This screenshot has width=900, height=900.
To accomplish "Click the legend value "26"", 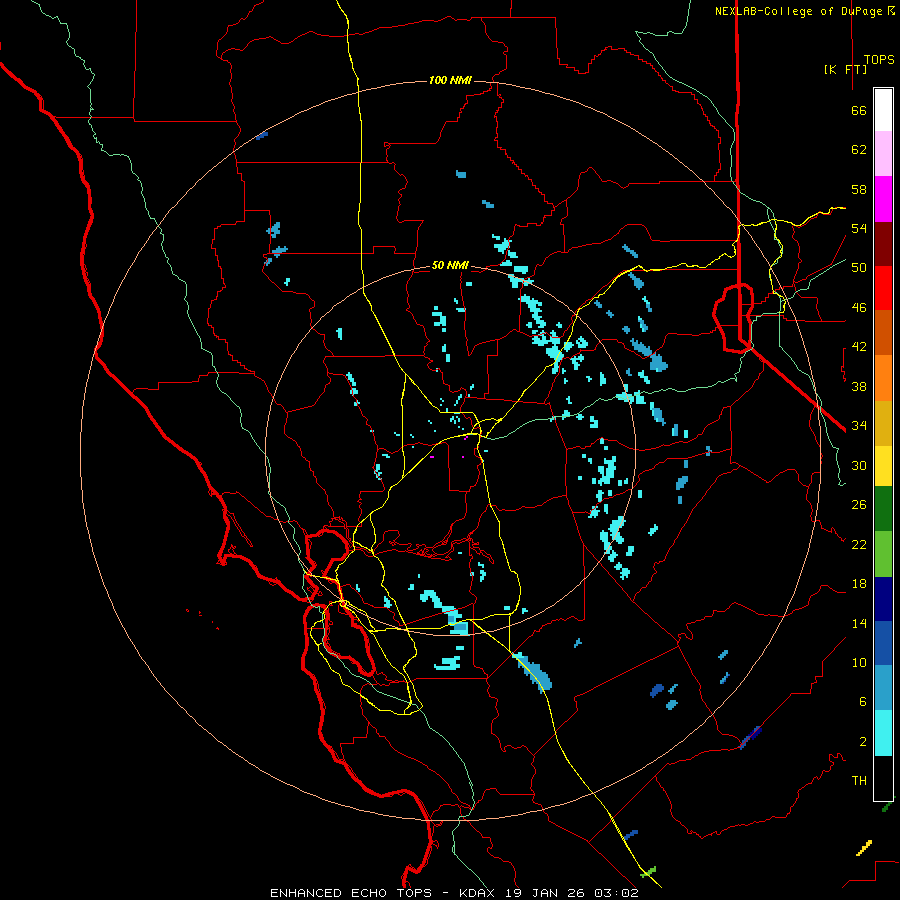I will coord(859,505).
